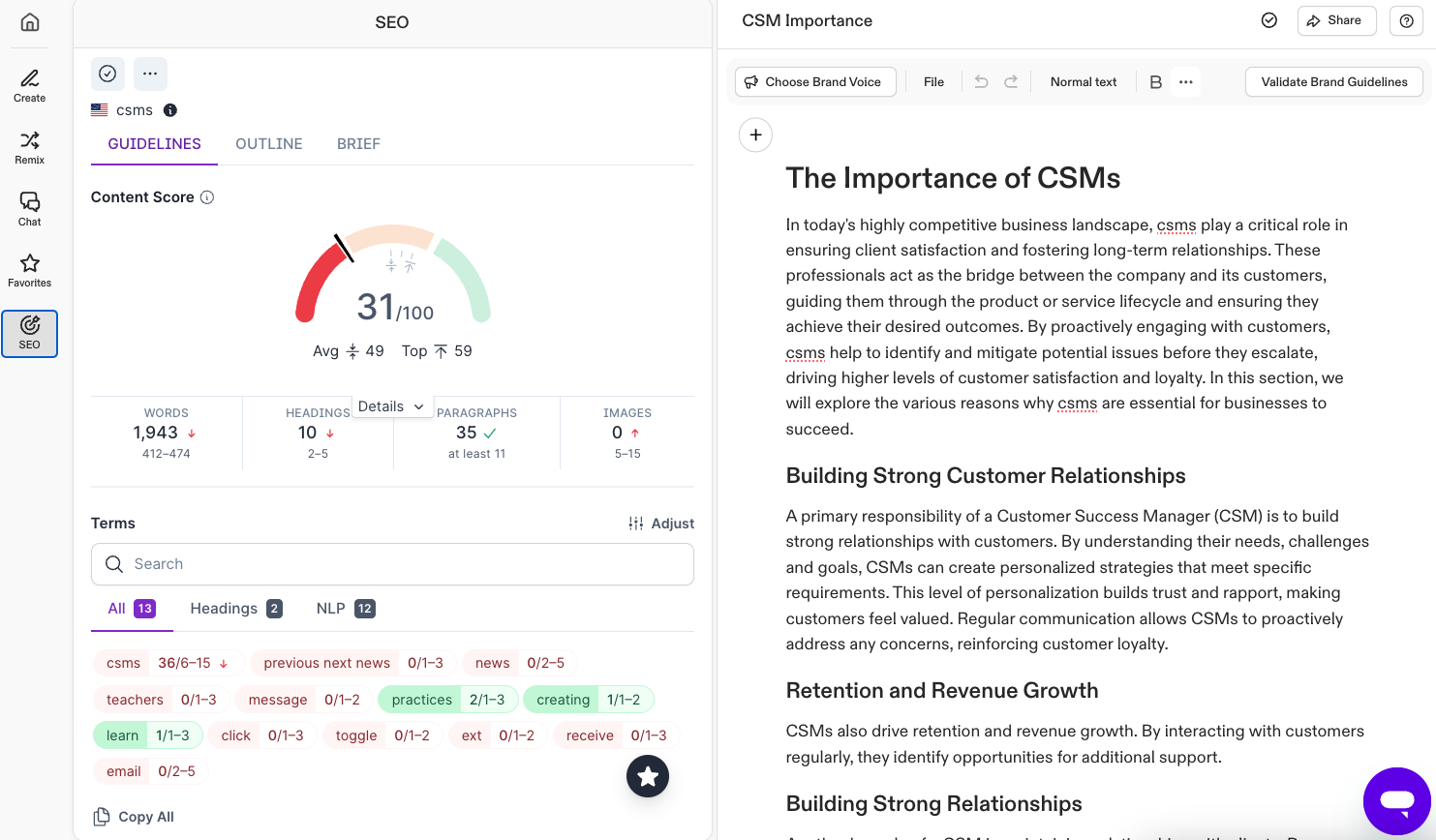Screen dimensions: 1436x840
Task: Click the Share button
Action: coord(1336,20)
